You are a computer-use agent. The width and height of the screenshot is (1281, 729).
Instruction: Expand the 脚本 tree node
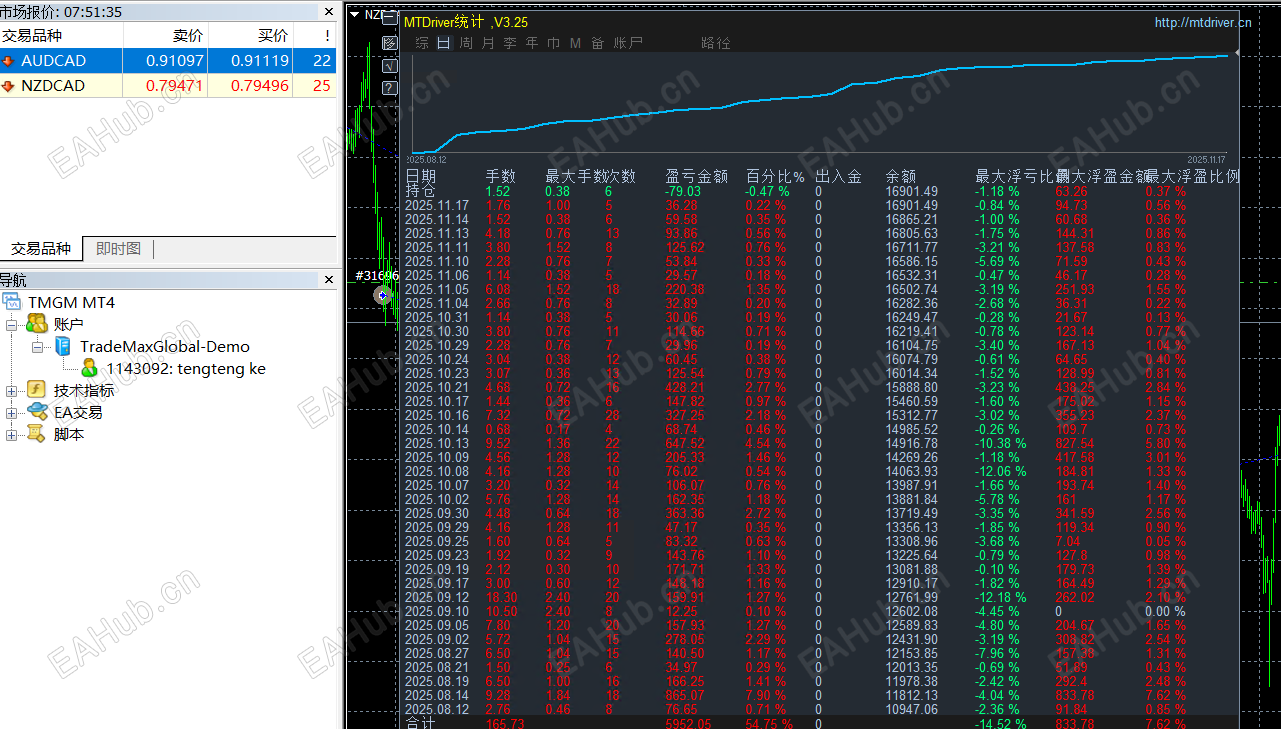[x=12, y=434]
